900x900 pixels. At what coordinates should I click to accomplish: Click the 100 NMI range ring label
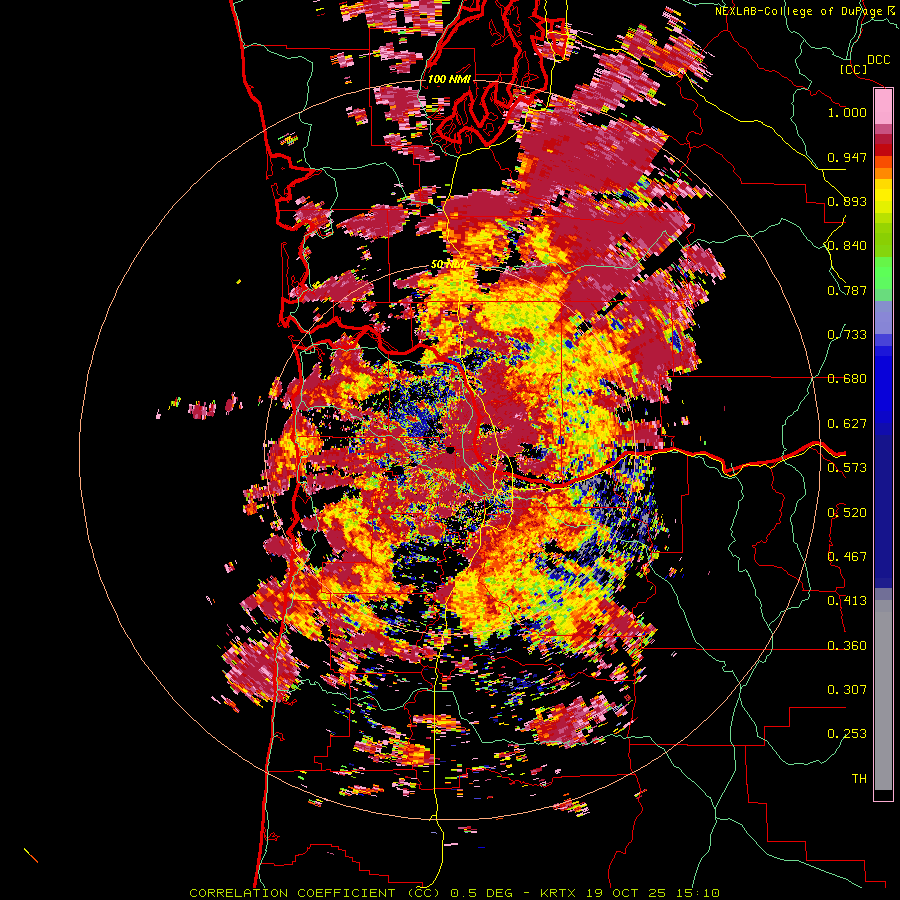[449, 79]
